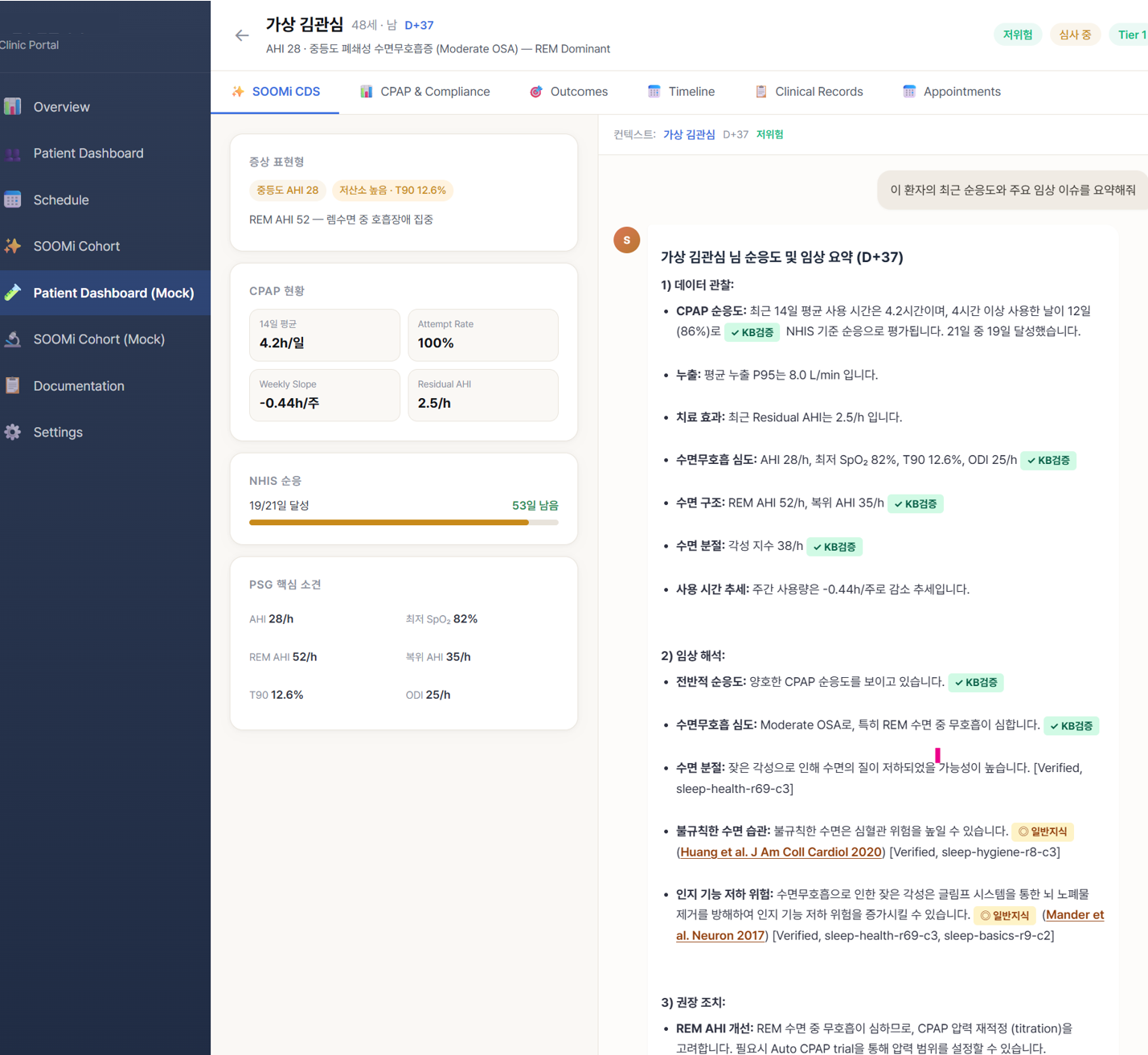Click the Settings gear icon
The height and width of the screenshot is (1055, 1148).
click(x=13, y=433)
